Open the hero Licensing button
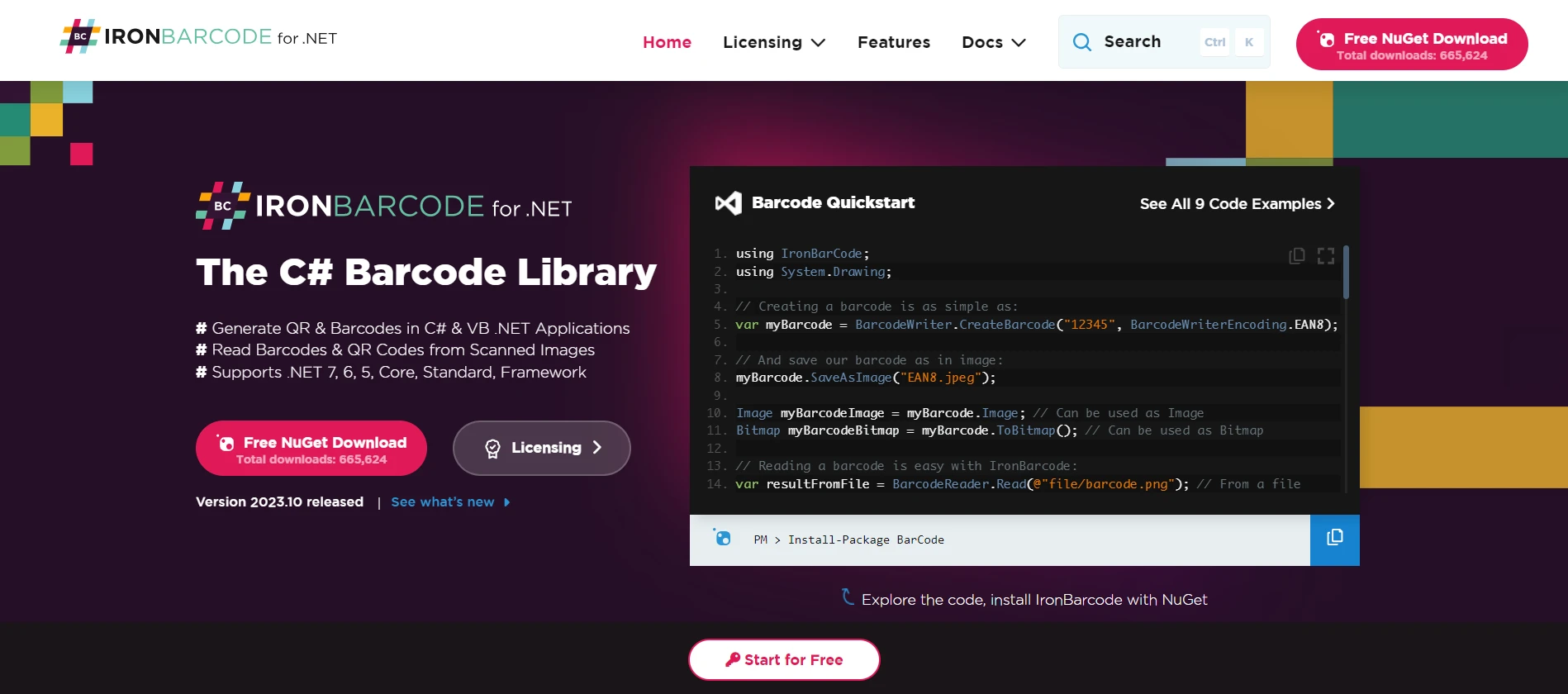The height and width of the screenshot is (694, 1568). tap(542, 448)
